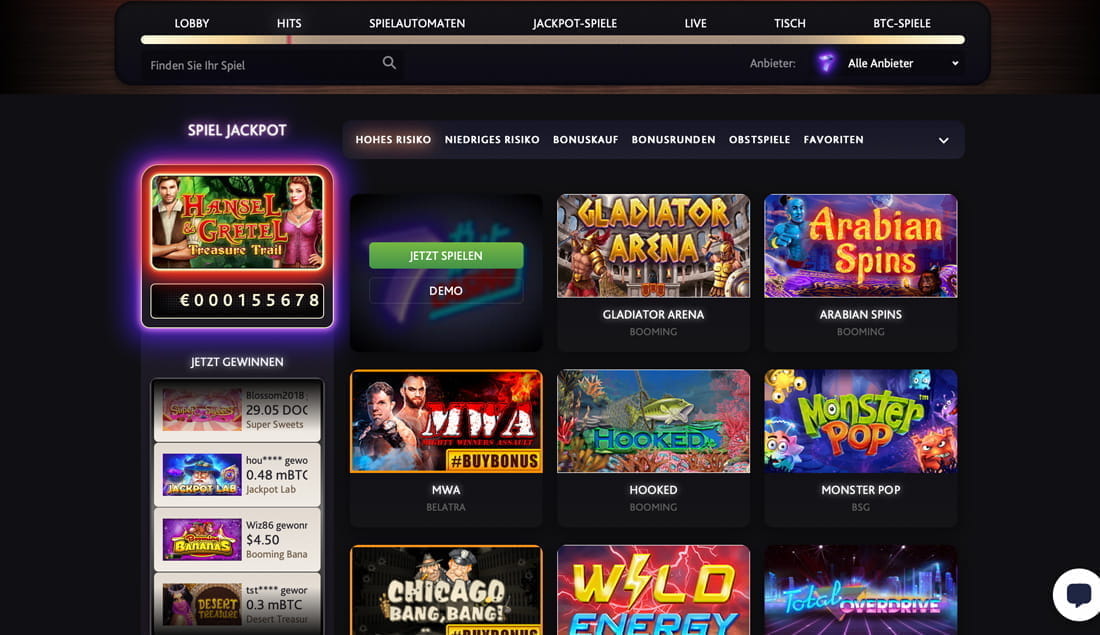Open the Monster Pop game thumbnail
Image resolution: width=1100 pixels, height=635 pixels.
(861, 421)
